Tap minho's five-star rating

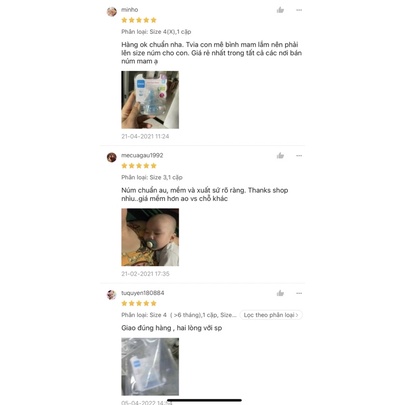[139, 20]
